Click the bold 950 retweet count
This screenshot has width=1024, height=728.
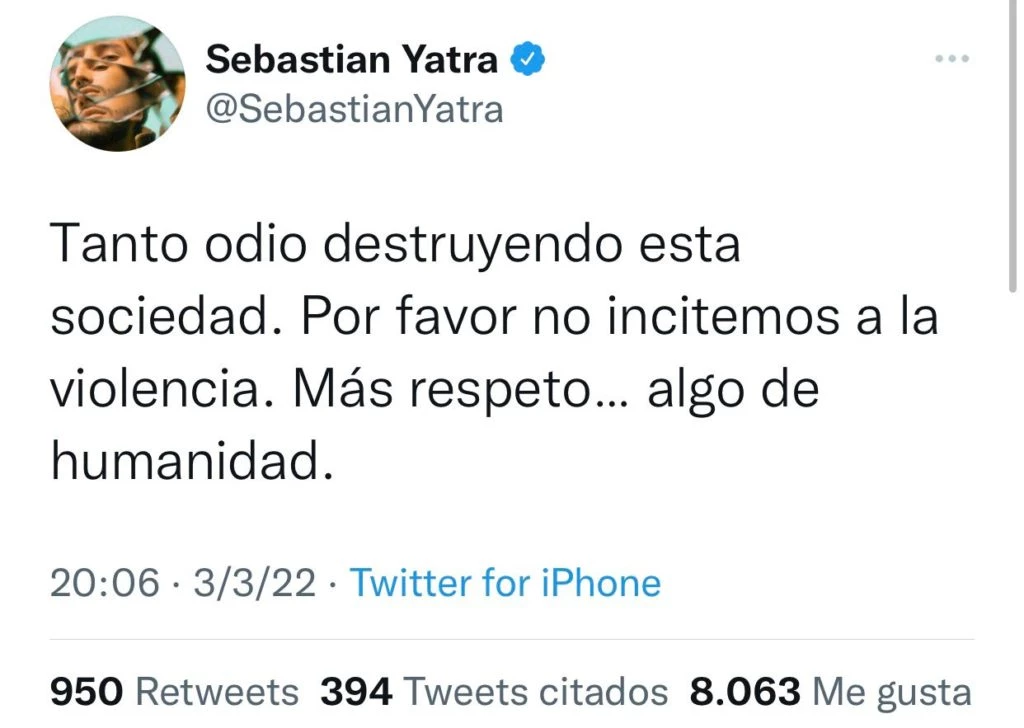pos(86,691)
